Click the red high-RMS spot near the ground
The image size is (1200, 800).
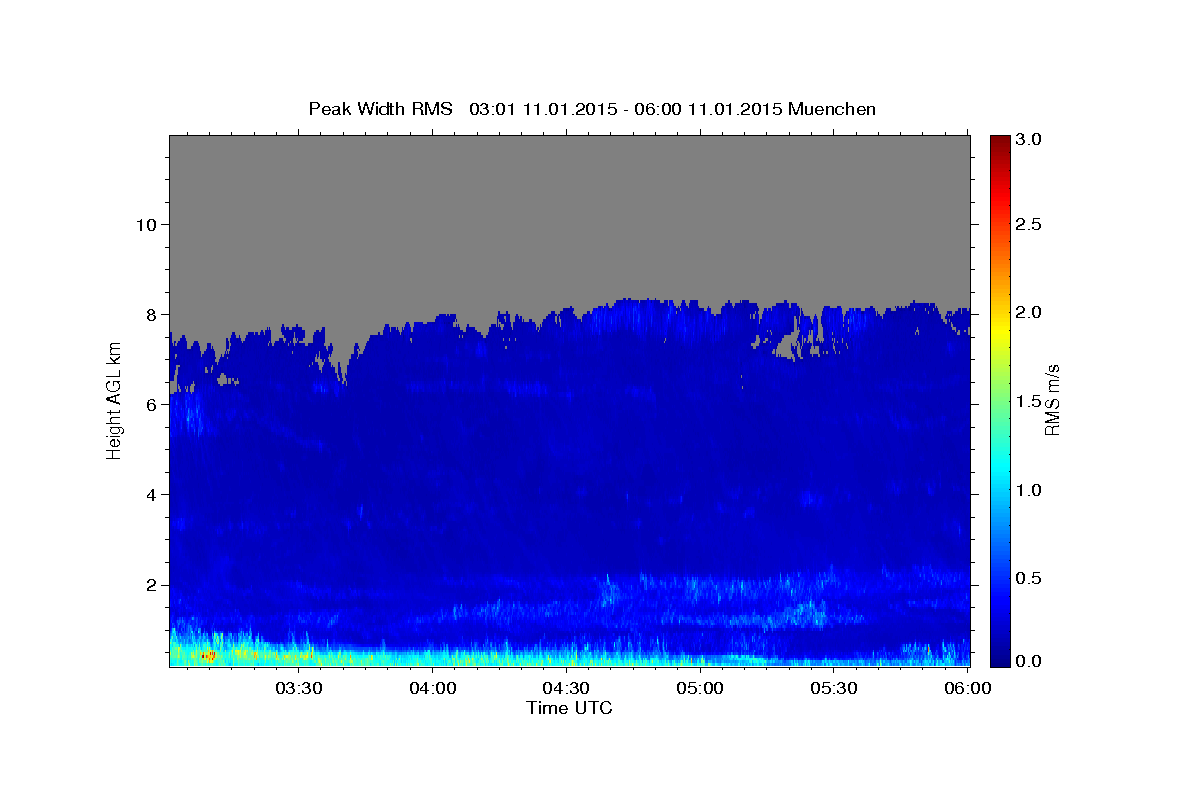208,655
